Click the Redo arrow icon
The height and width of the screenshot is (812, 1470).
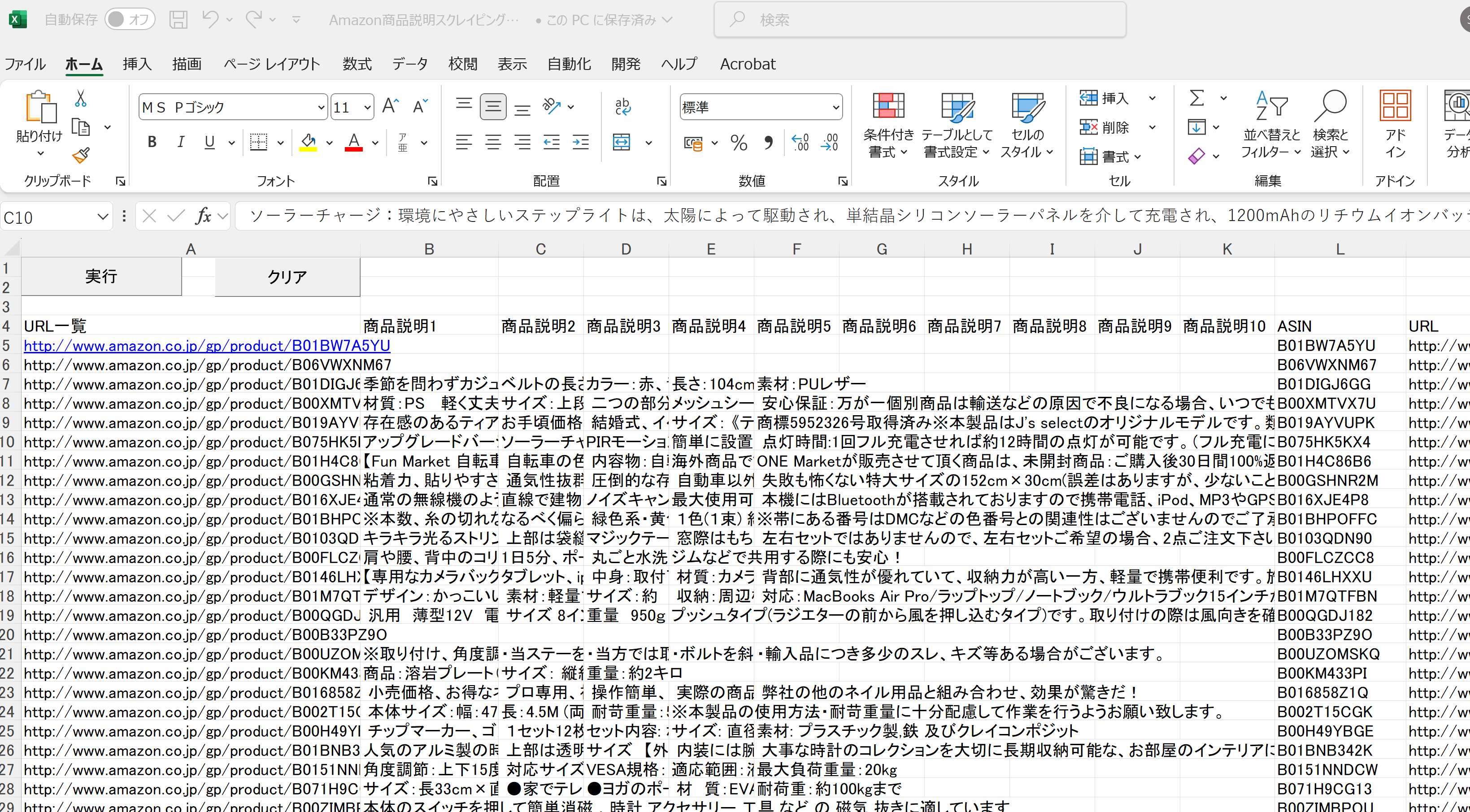[x=253, y=19]
